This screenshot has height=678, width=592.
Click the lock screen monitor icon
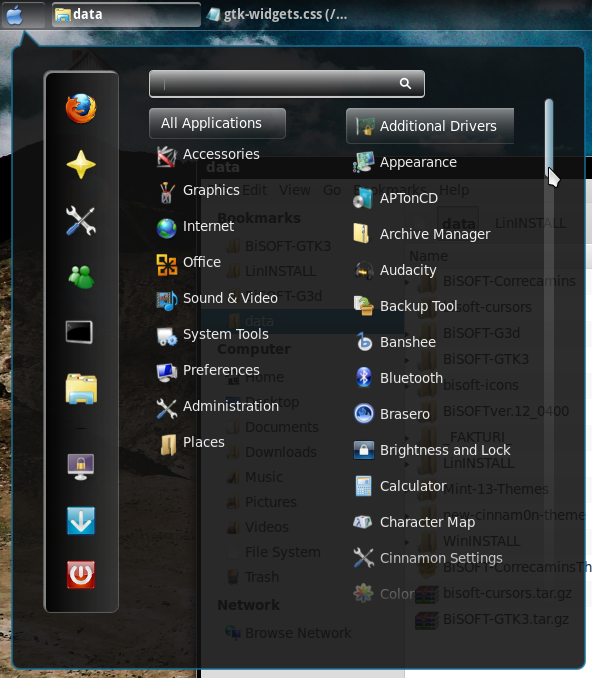point(81,467)
